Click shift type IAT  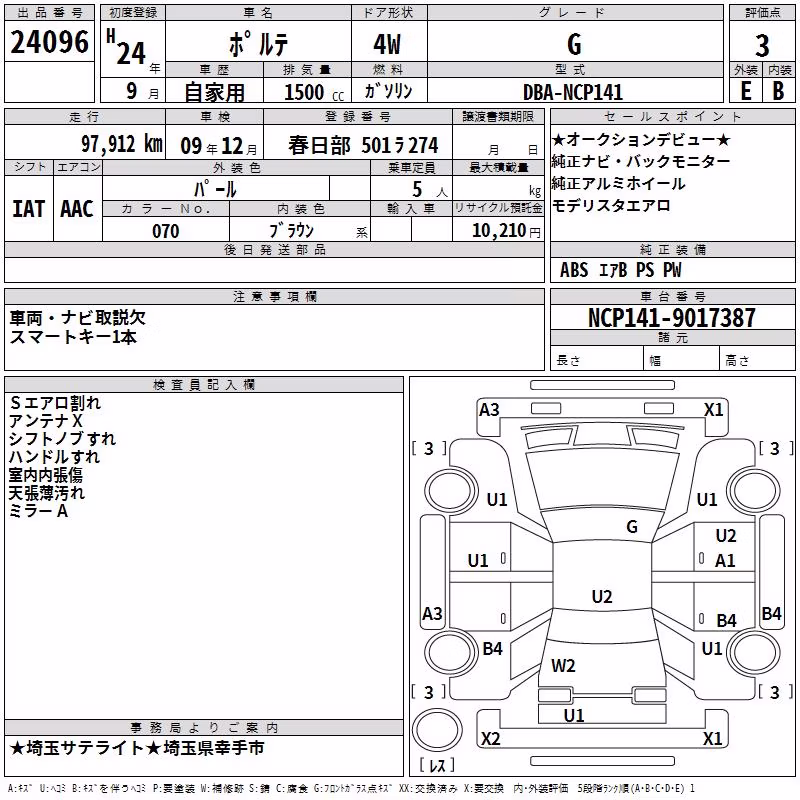[29, 209]
